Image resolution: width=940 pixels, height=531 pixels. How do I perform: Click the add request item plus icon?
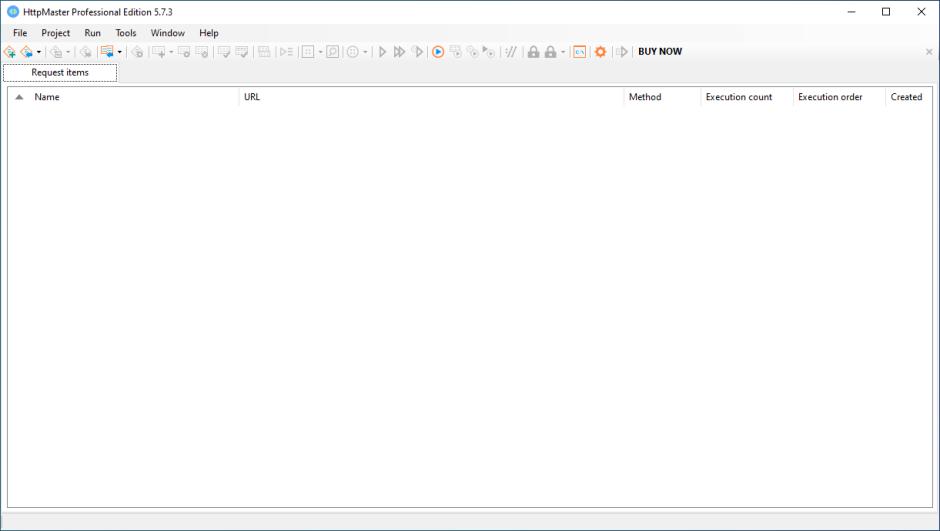point(159,52)
